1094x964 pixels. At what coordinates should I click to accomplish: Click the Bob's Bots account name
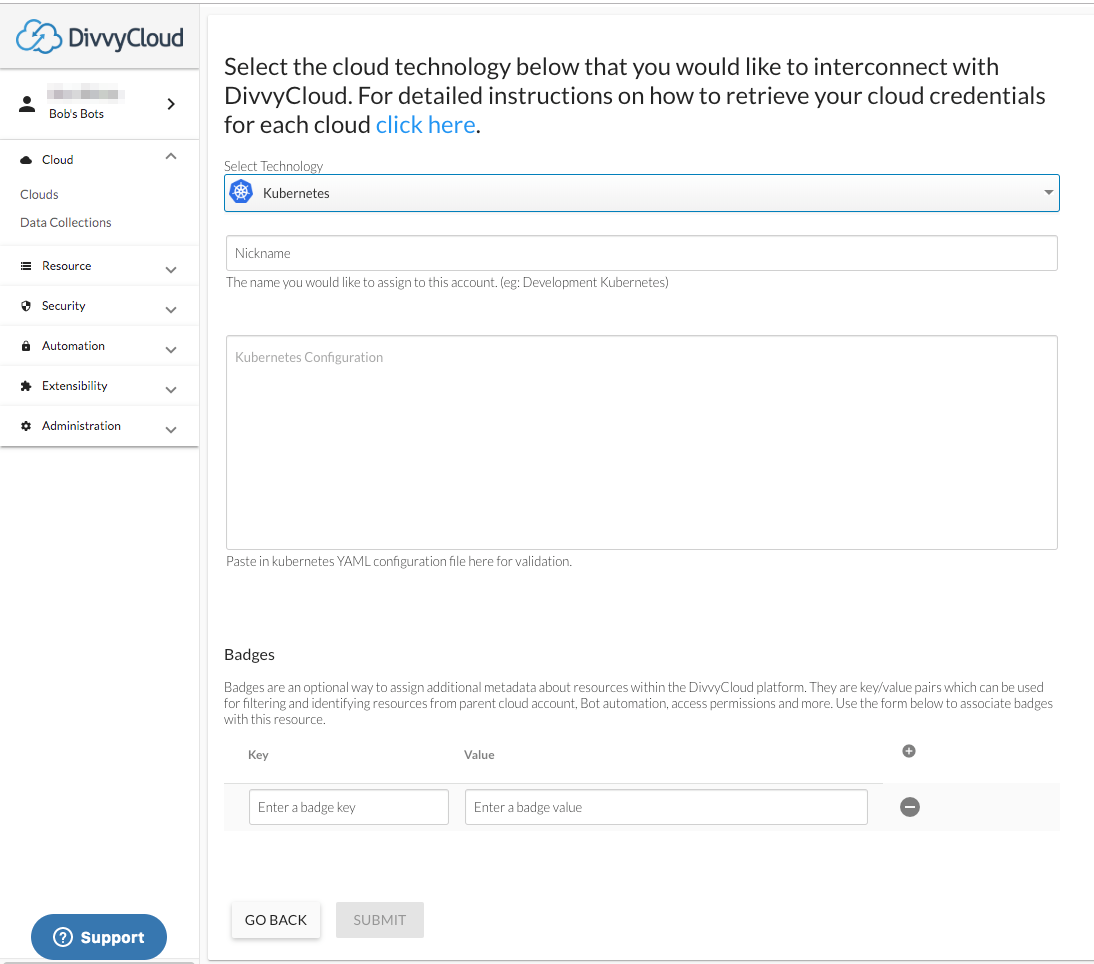[x=76, y=114]
